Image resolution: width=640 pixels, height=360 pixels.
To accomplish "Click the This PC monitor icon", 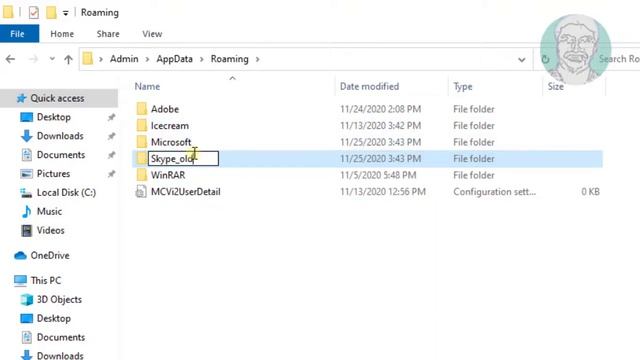I will 20,280.
